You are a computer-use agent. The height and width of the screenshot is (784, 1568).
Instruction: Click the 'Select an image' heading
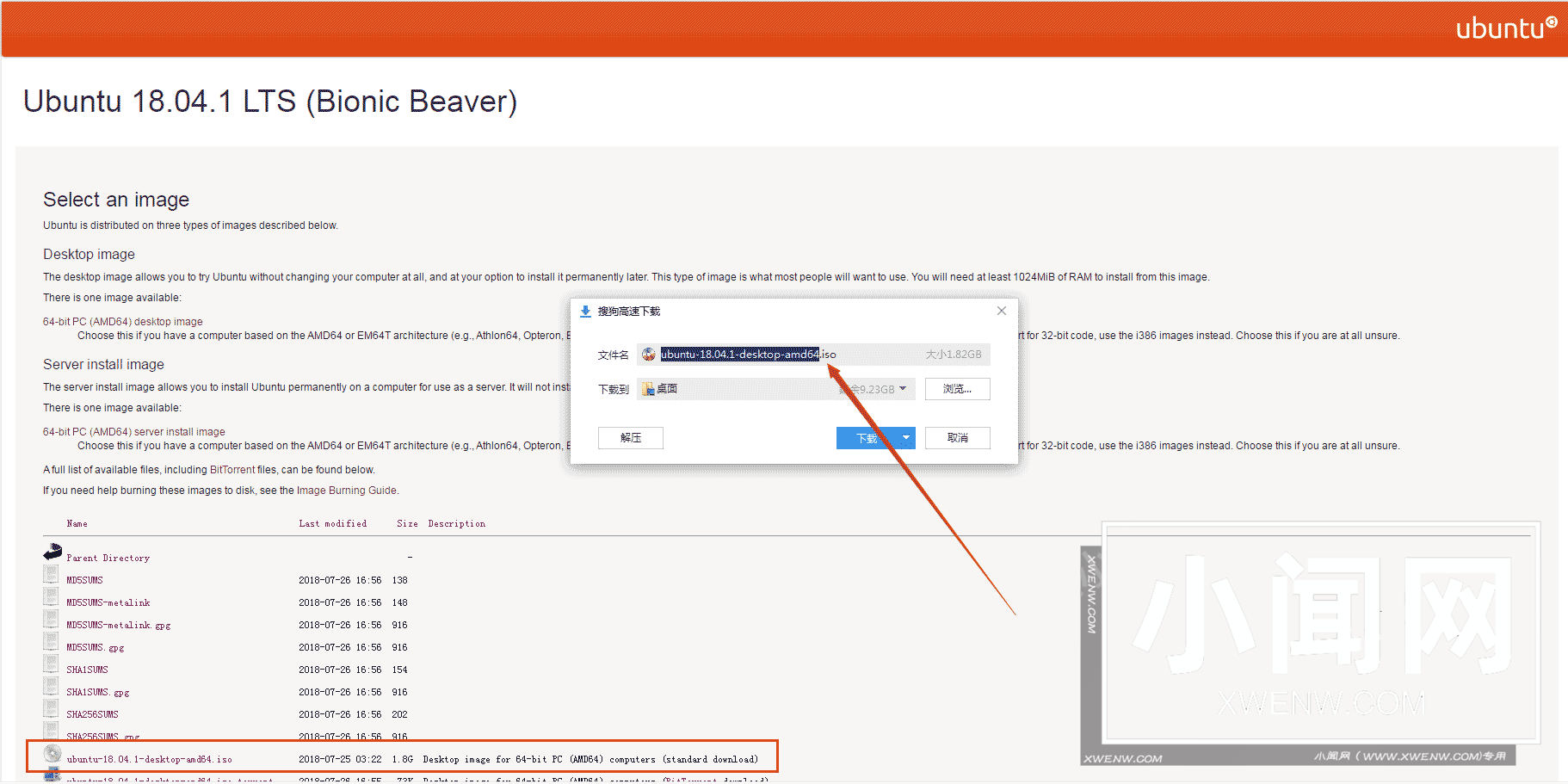[116, 200]
